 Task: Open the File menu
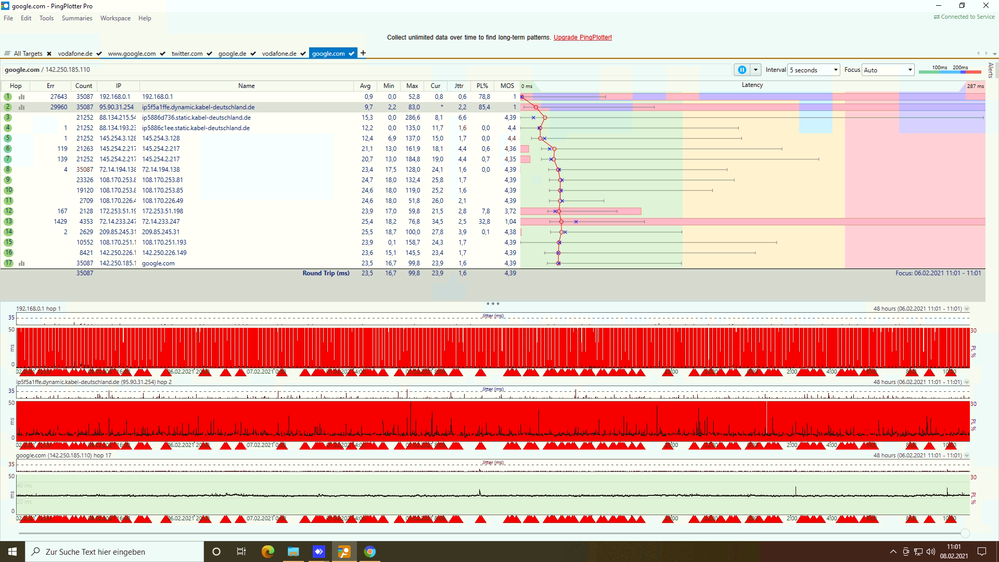[x=8, y=18]
